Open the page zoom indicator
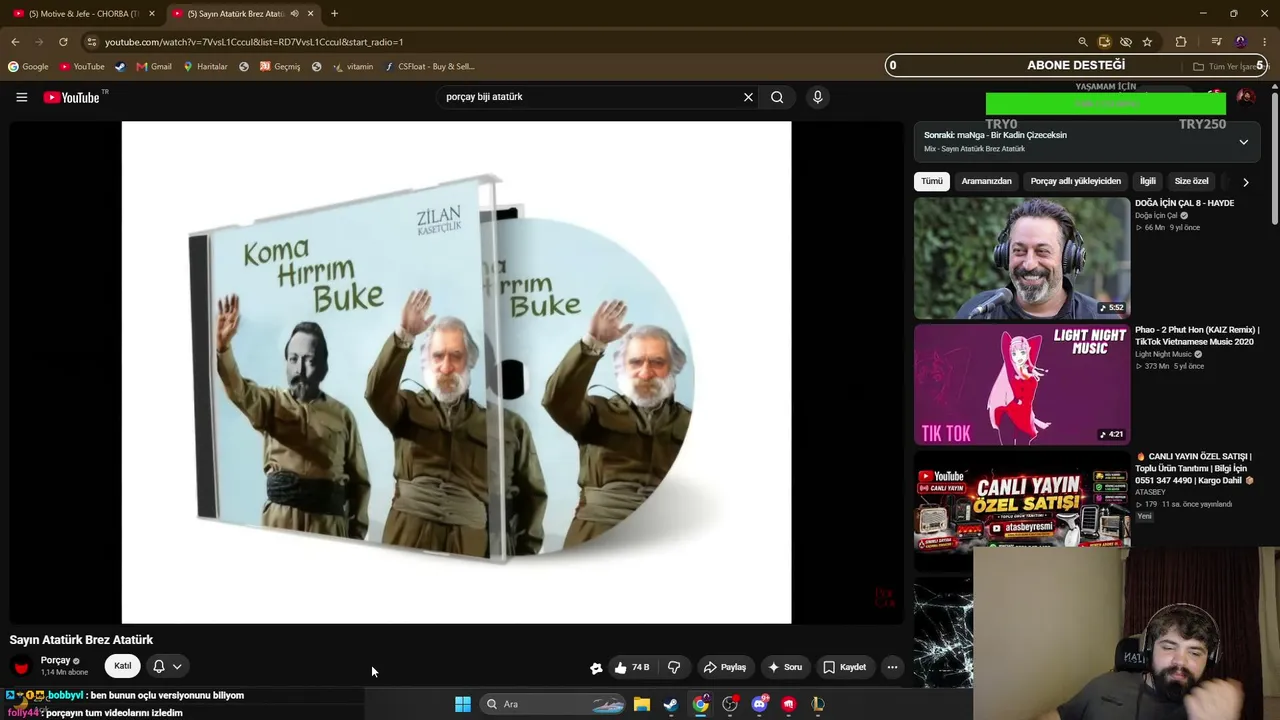The height and width of the screenshot is (720, 1280). click(1082, 42)
